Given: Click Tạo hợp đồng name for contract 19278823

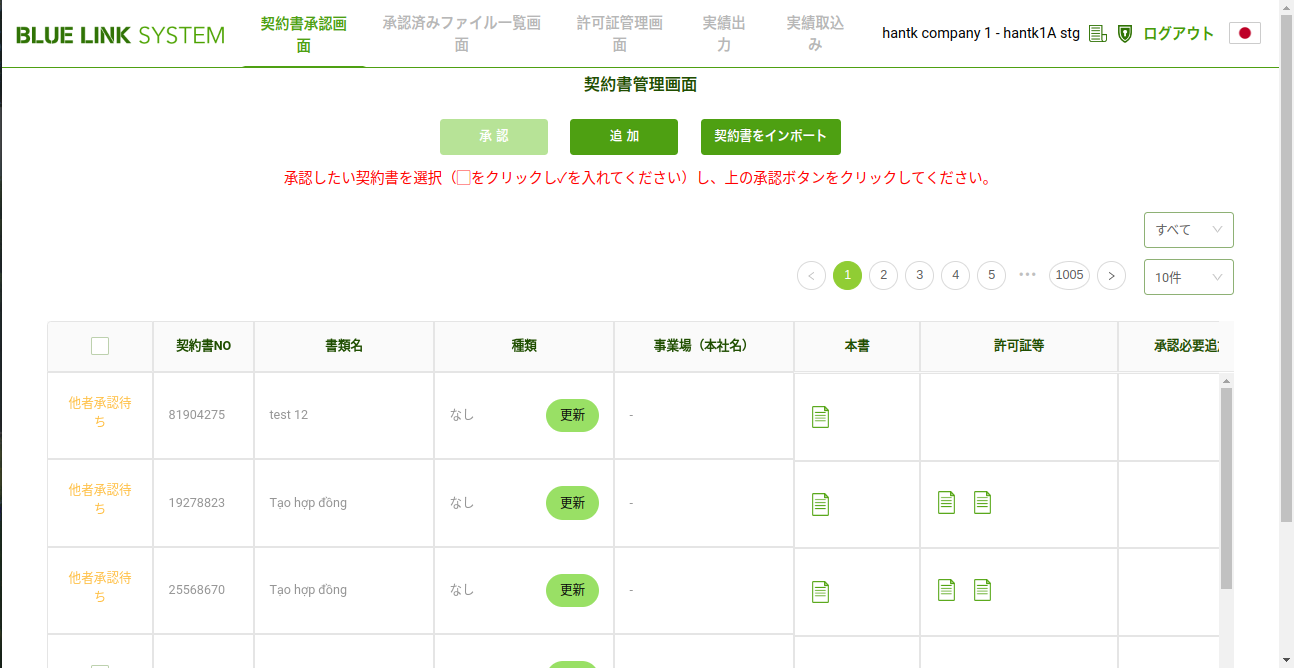Looking at the screenshot, I should click(308, 503).
